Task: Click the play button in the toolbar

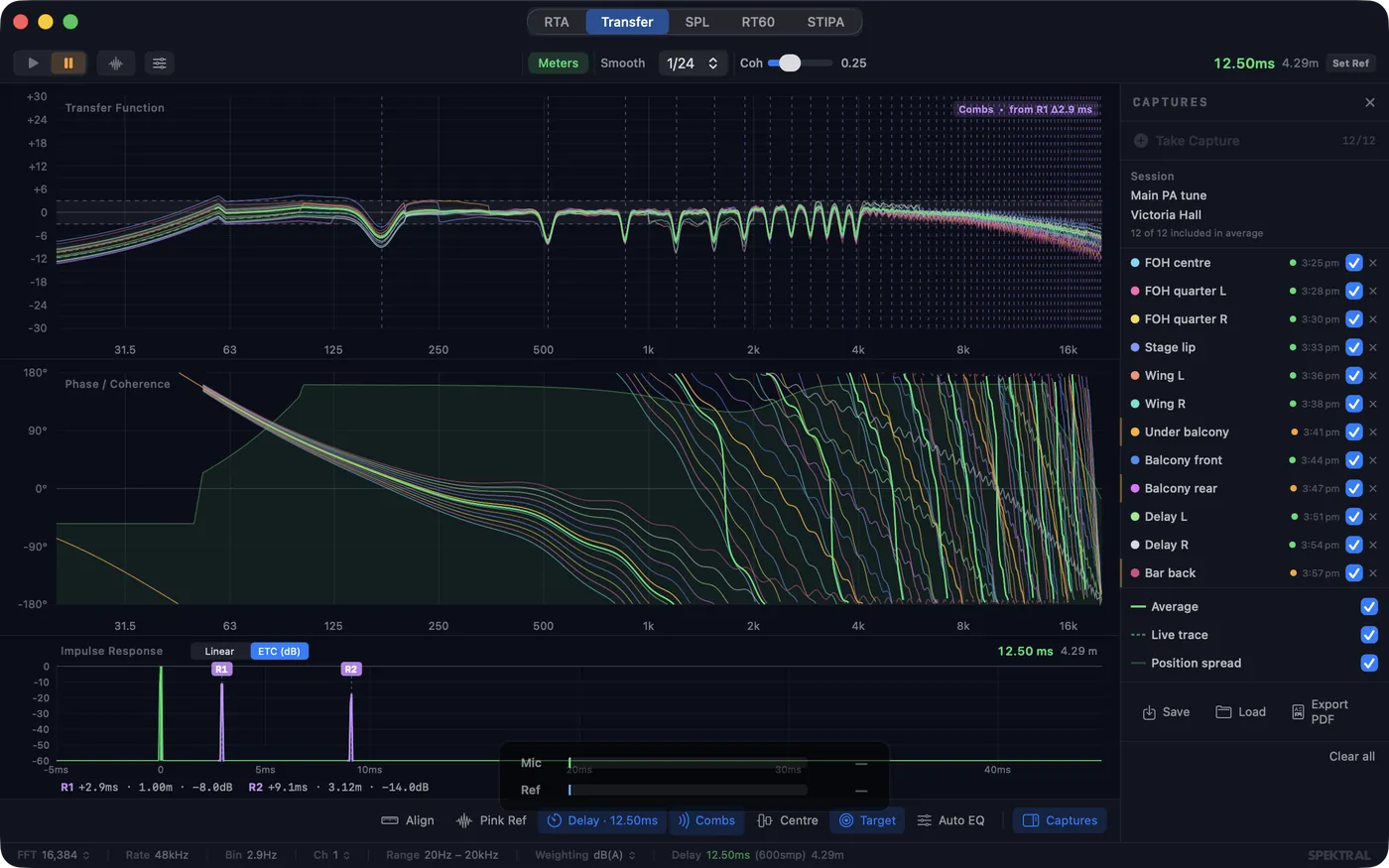Action: (x=33, y=62)
